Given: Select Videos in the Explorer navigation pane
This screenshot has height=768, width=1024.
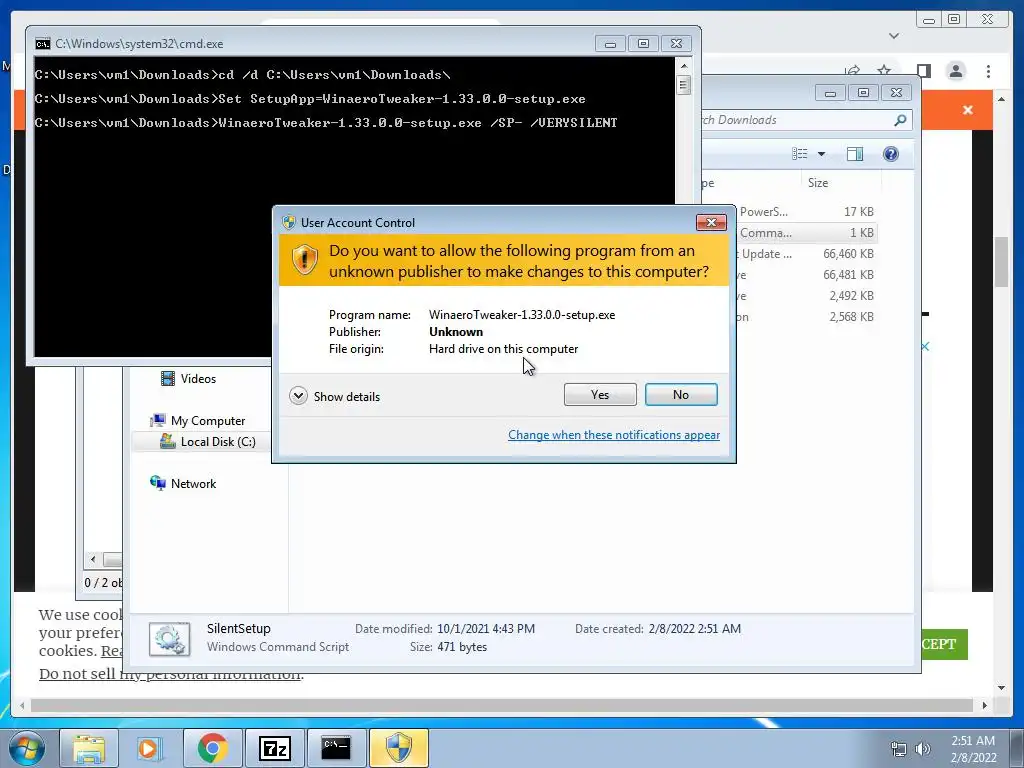Looking at the screenshot, I should click(x=198, y=379).
